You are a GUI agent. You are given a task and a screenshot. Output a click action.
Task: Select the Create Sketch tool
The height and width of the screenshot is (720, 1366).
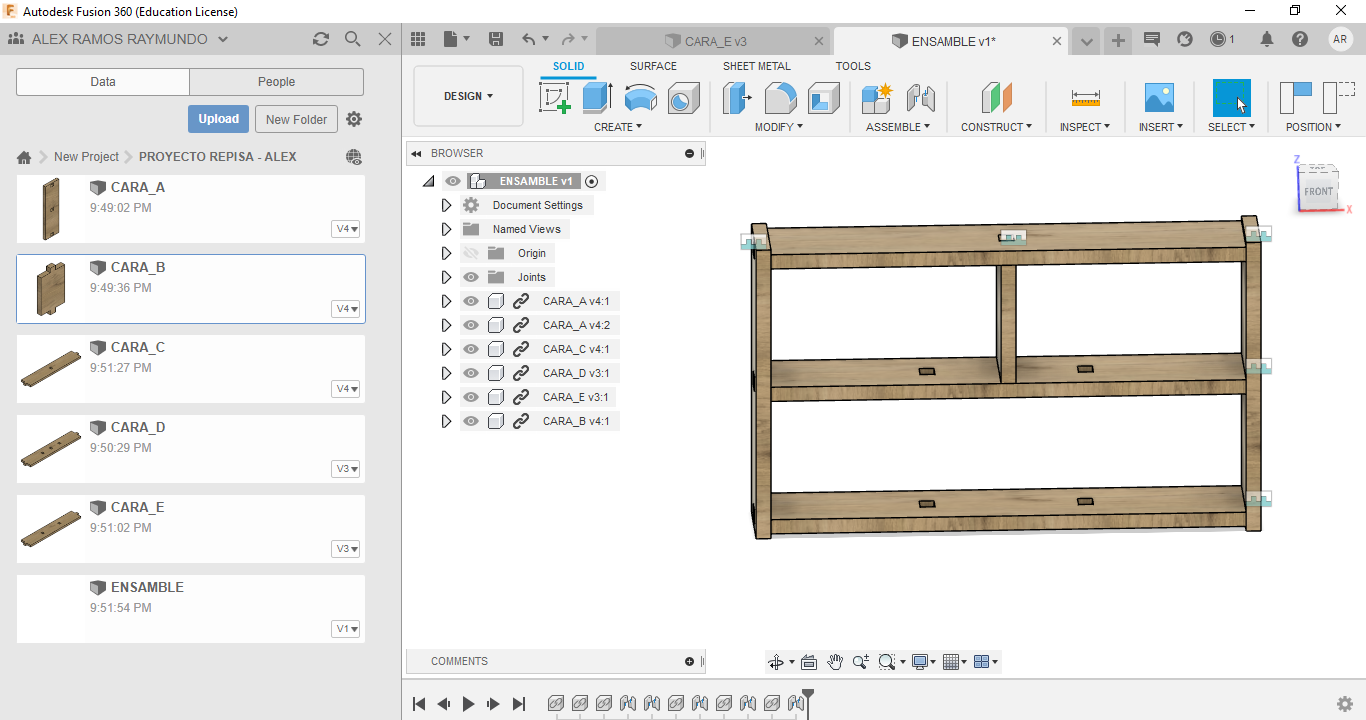pyautogui.click(x=555, y=98)
